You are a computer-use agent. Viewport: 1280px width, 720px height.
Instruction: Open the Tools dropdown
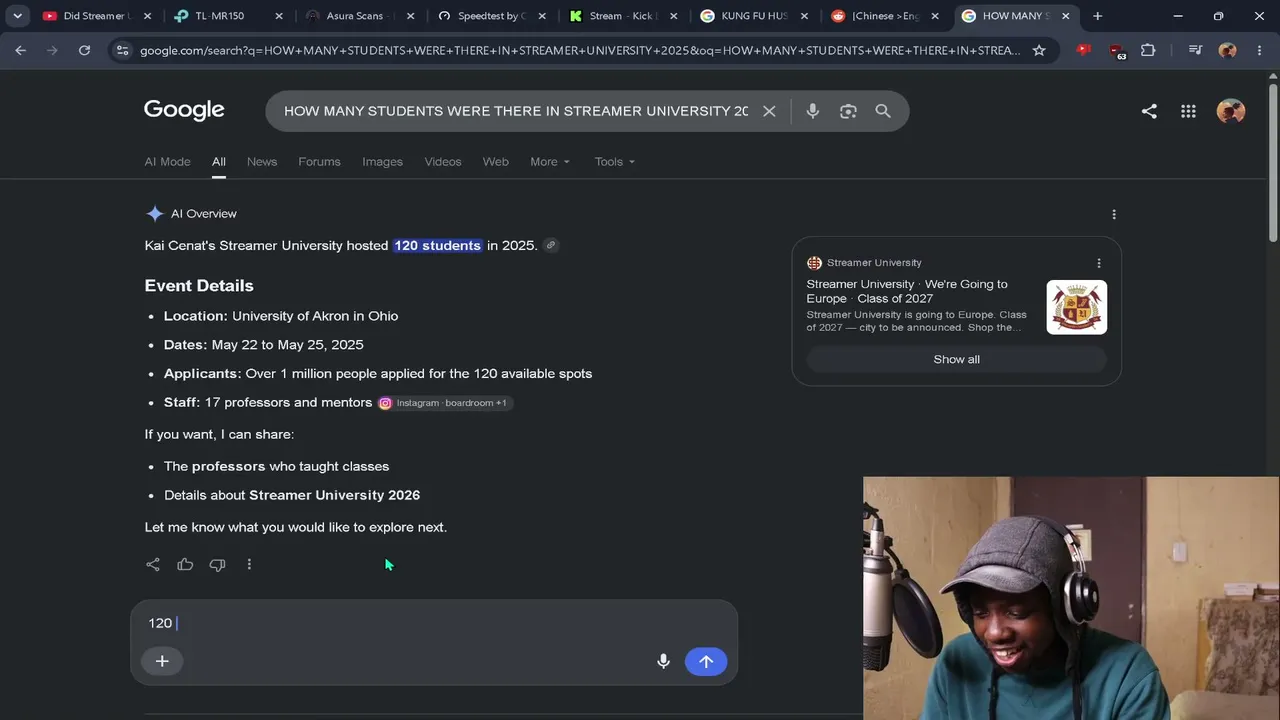tap(614, 162)
